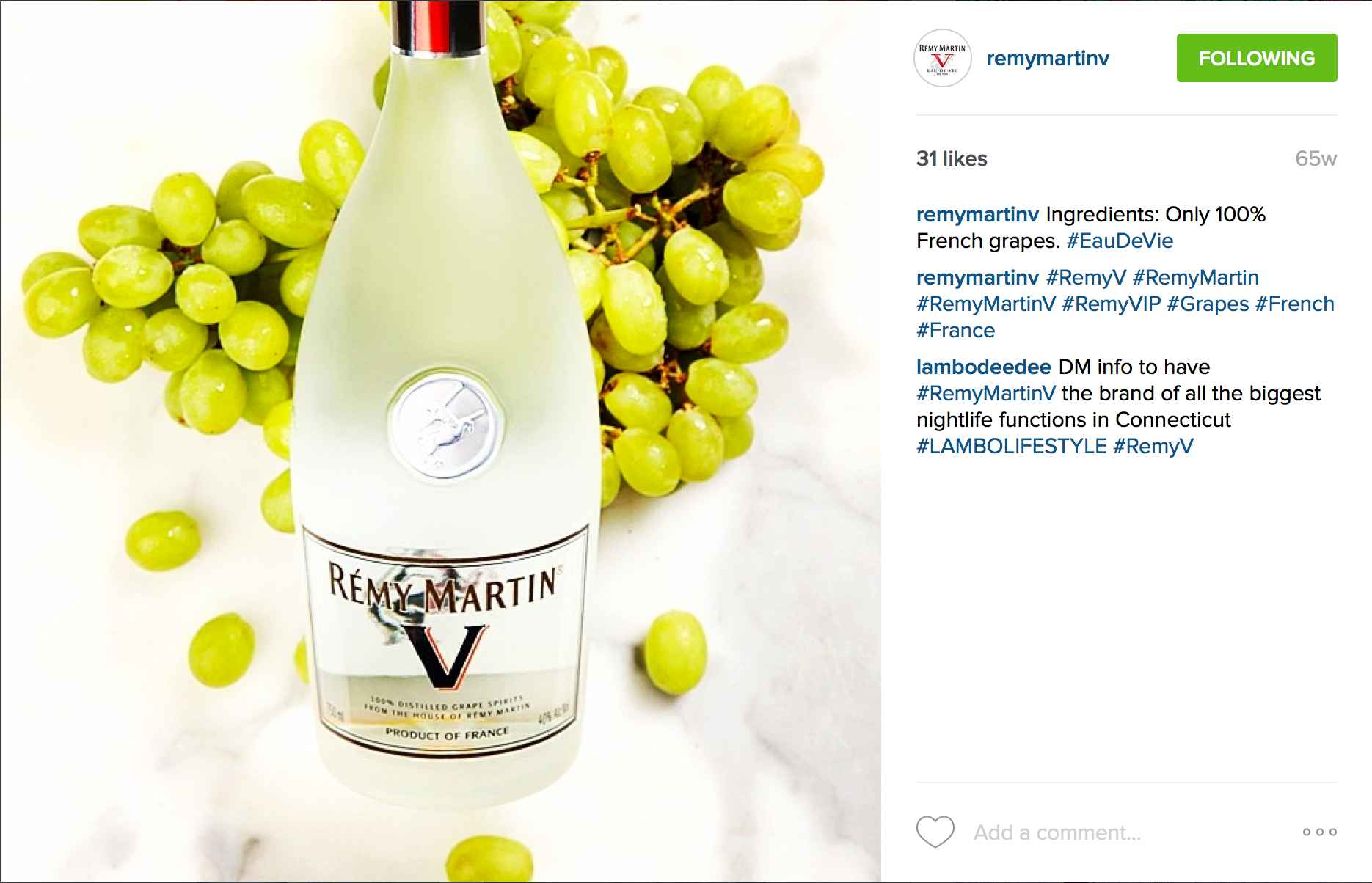1372x883 pixels.
Task: Open the three-dot more options menu
Action: (1319, 832)
